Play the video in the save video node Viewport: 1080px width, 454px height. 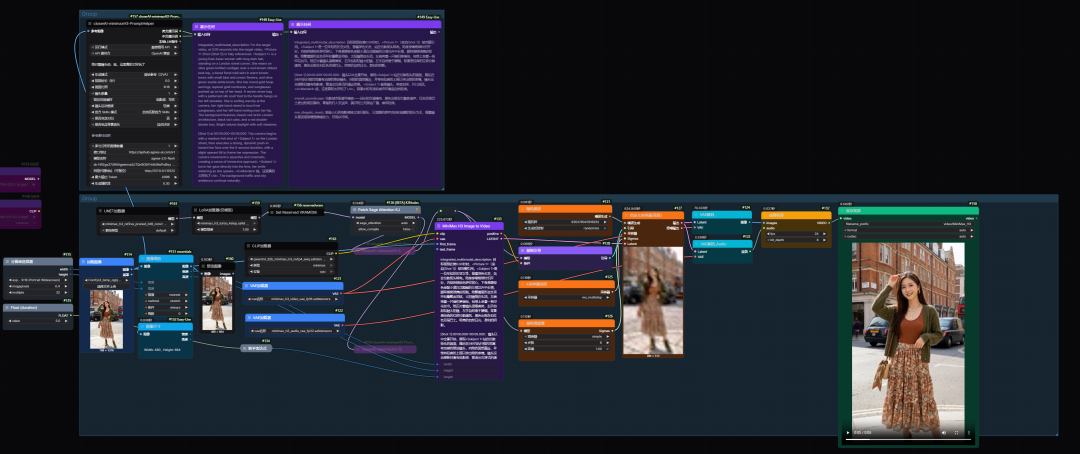848,433
